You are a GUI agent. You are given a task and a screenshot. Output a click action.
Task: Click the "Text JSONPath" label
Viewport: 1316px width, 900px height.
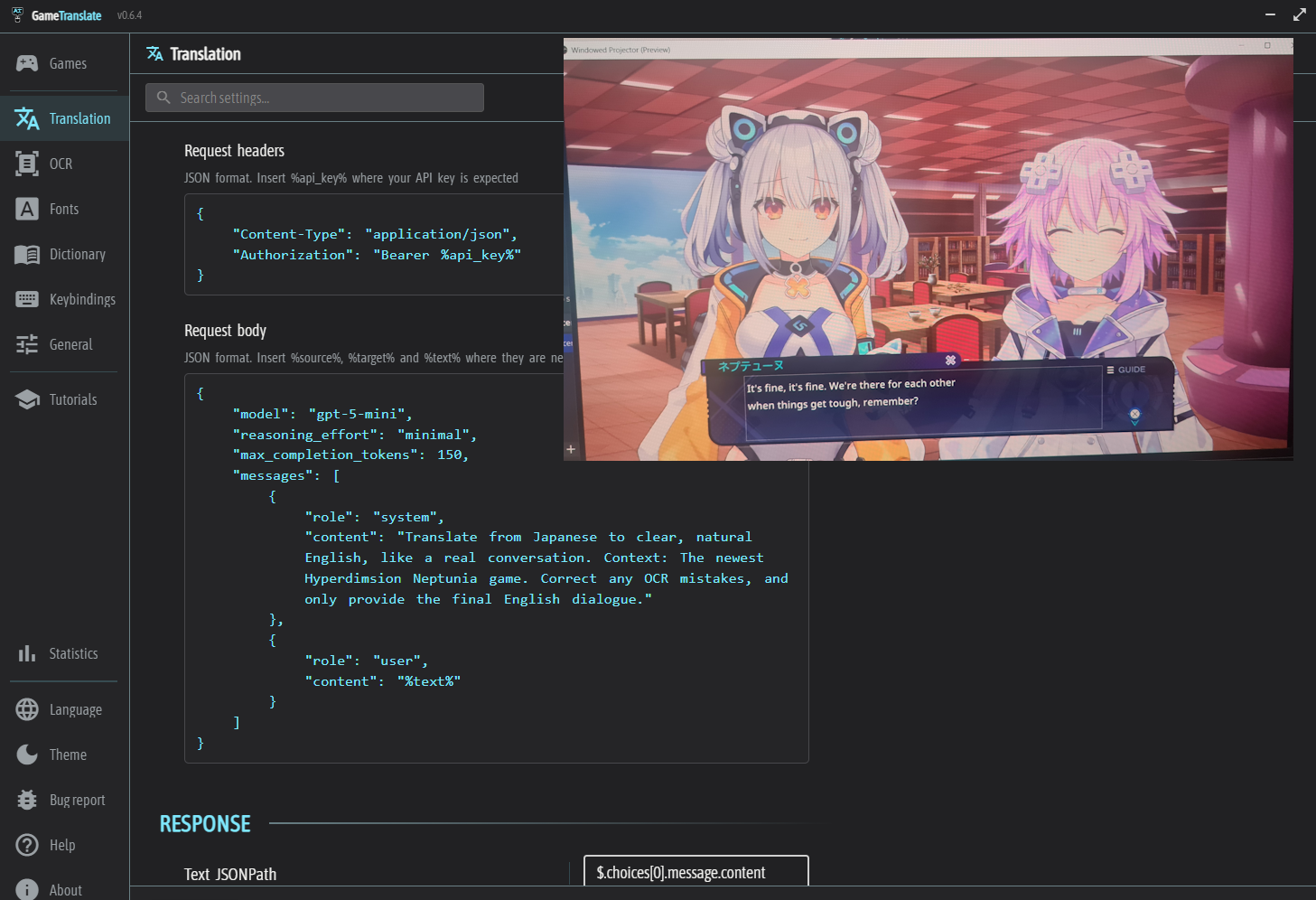pos(230,874)
